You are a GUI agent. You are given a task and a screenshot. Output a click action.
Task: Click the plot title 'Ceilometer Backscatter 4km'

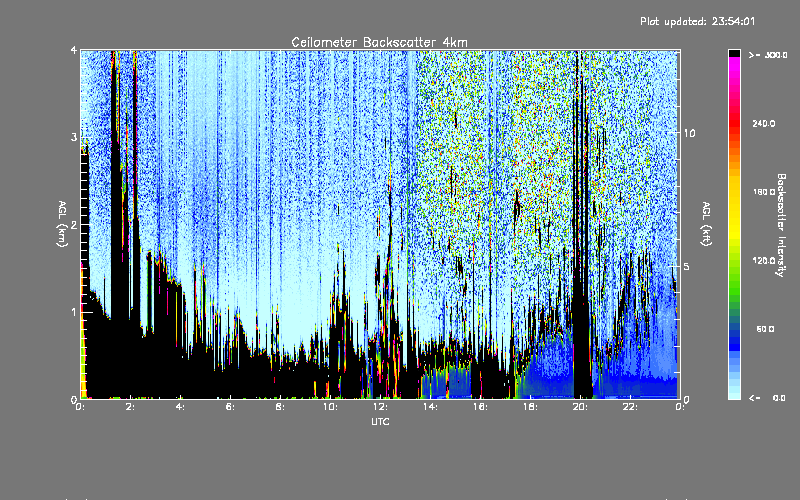tap(379, 42)
